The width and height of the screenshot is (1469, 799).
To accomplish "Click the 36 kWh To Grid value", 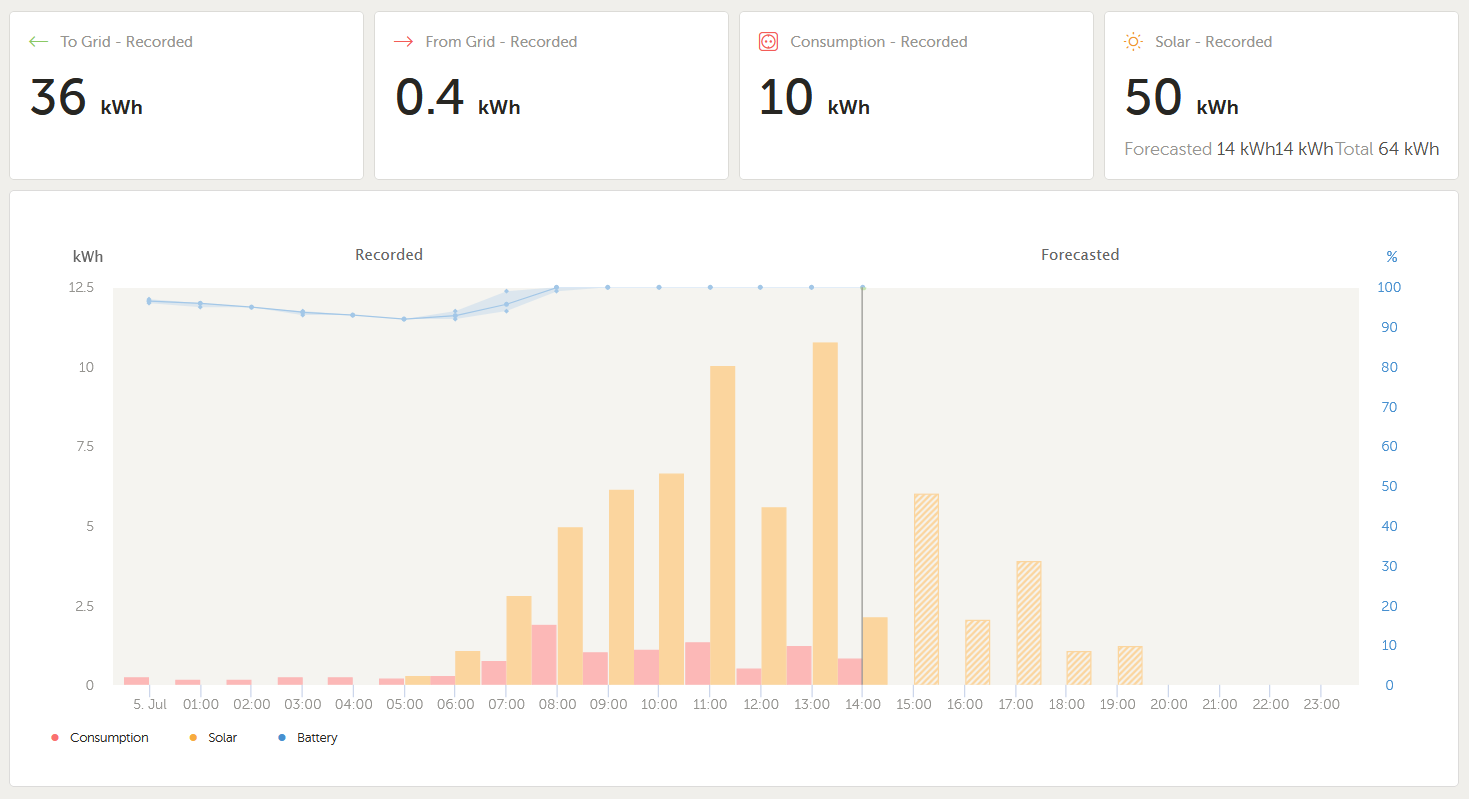I will (x=86, y=98).
